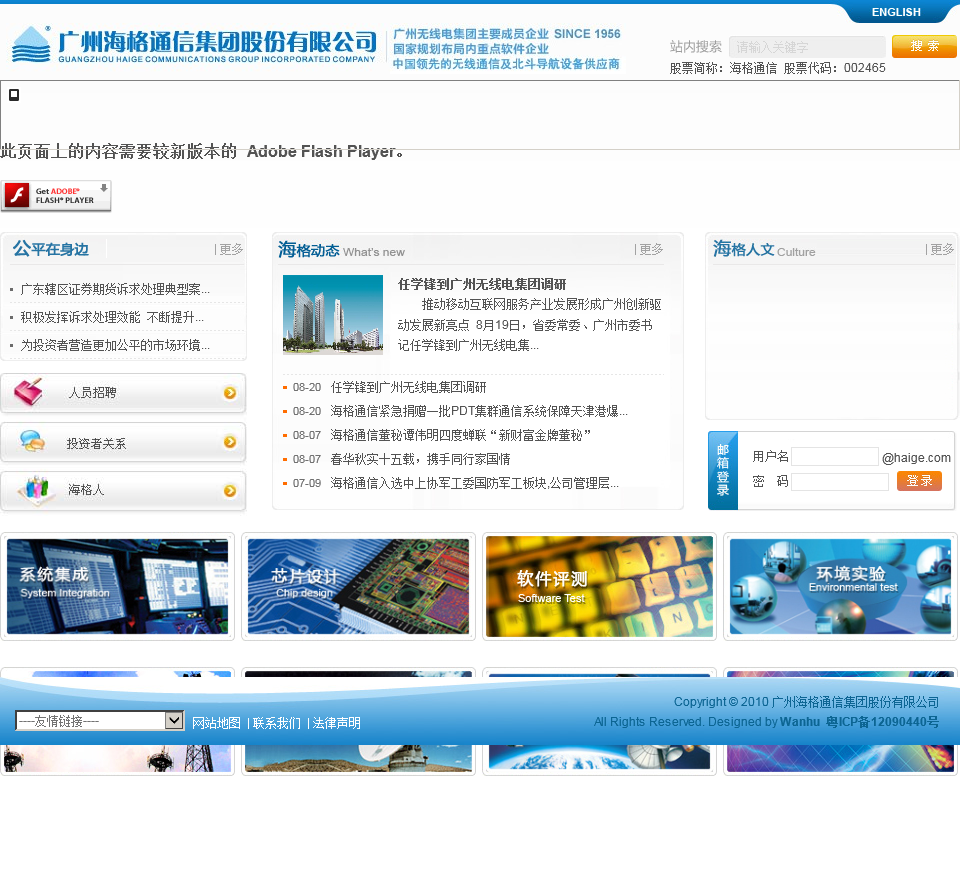Click the Haige company logo icon
The width and height of the screenshot is (960, 873).
tap(31, 44)
